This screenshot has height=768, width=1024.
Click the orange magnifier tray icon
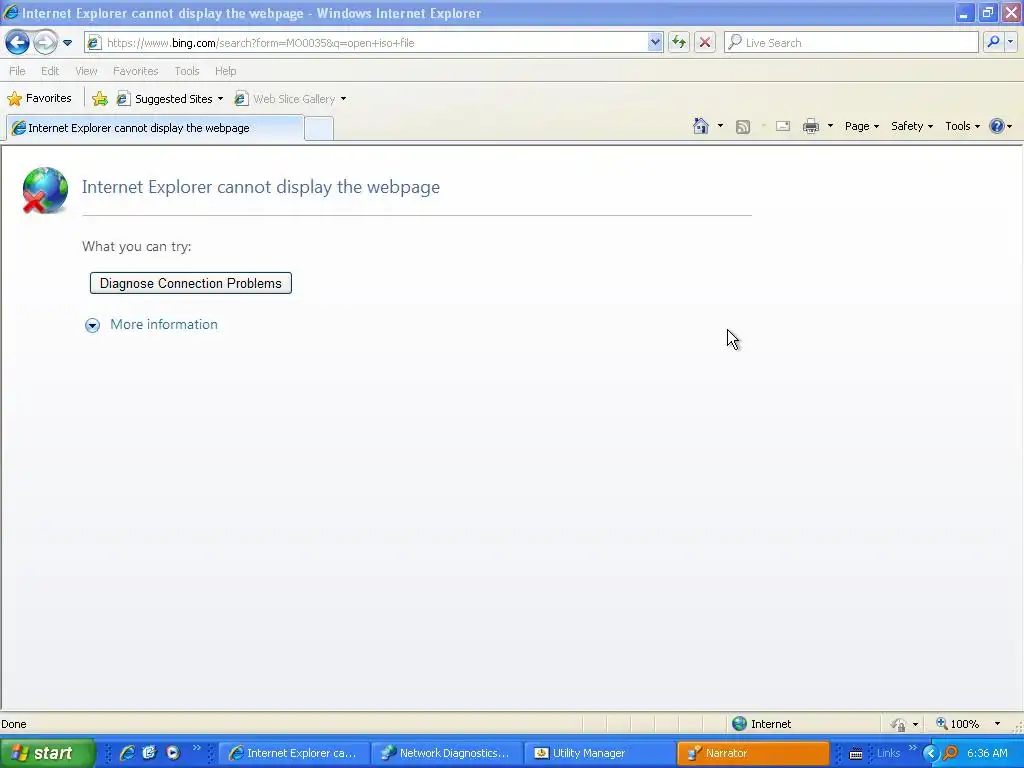coord(951,753)
